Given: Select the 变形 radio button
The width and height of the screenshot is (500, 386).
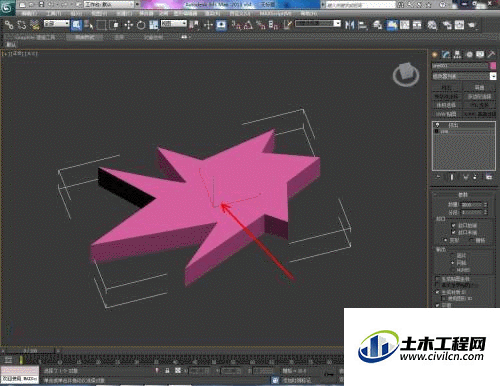Looking at the screenshot, I should [446, 240].
